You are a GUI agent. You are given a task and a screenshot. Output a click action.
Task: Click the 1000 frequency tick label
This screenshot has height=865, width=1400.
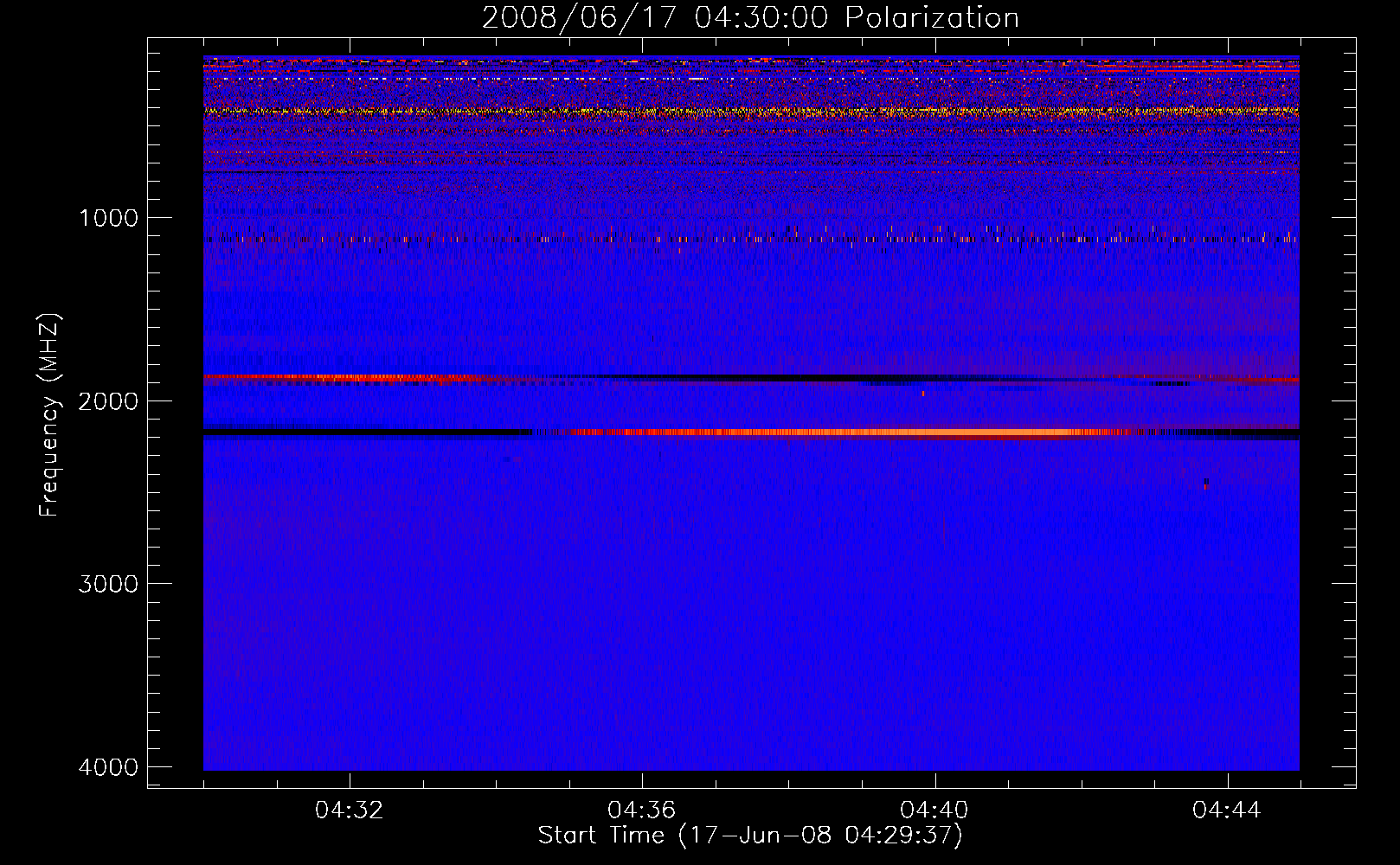(108, 218)
